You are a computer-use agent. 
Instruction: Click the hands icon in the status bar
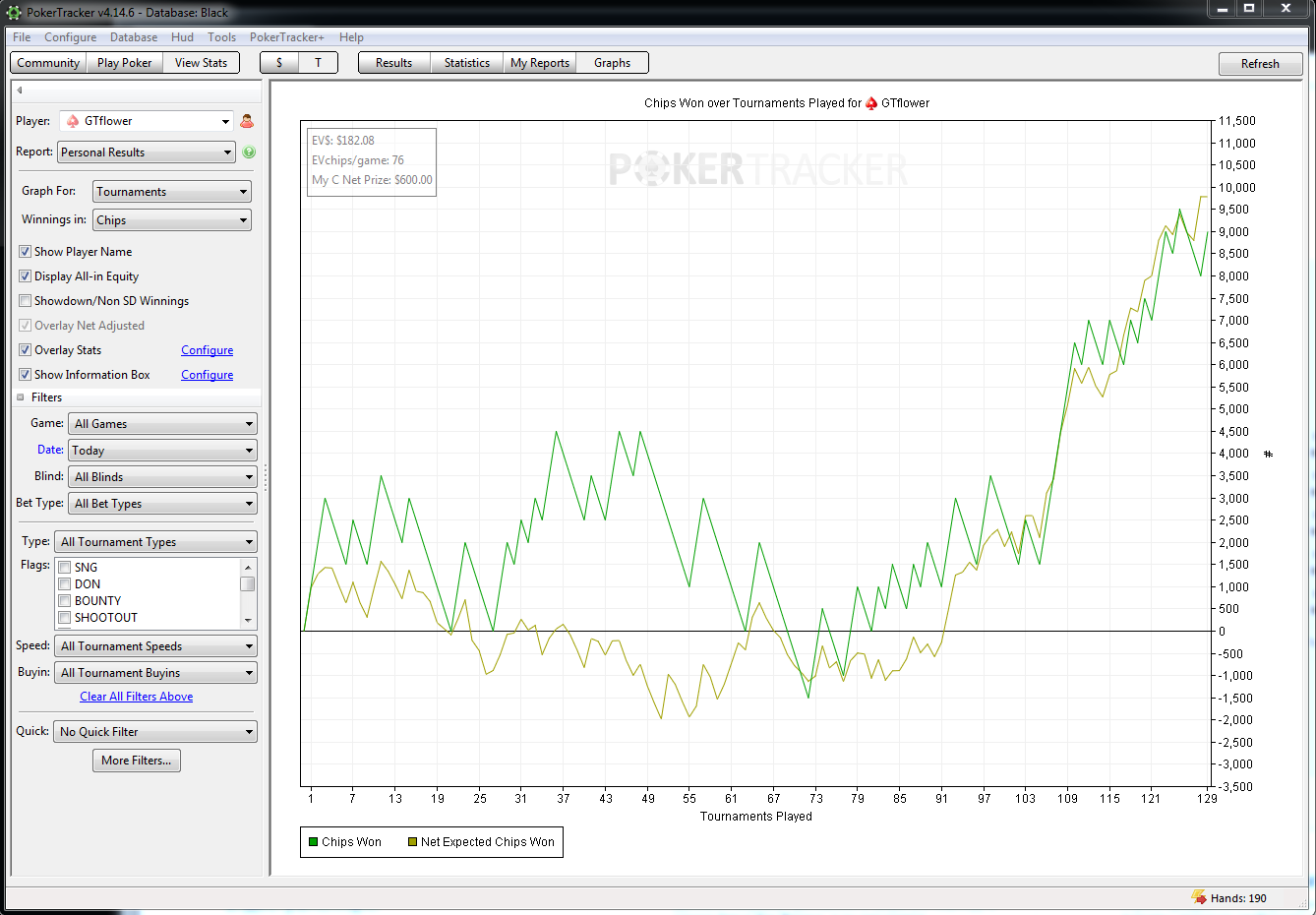pyautogui.click(x=1199, y=897)
